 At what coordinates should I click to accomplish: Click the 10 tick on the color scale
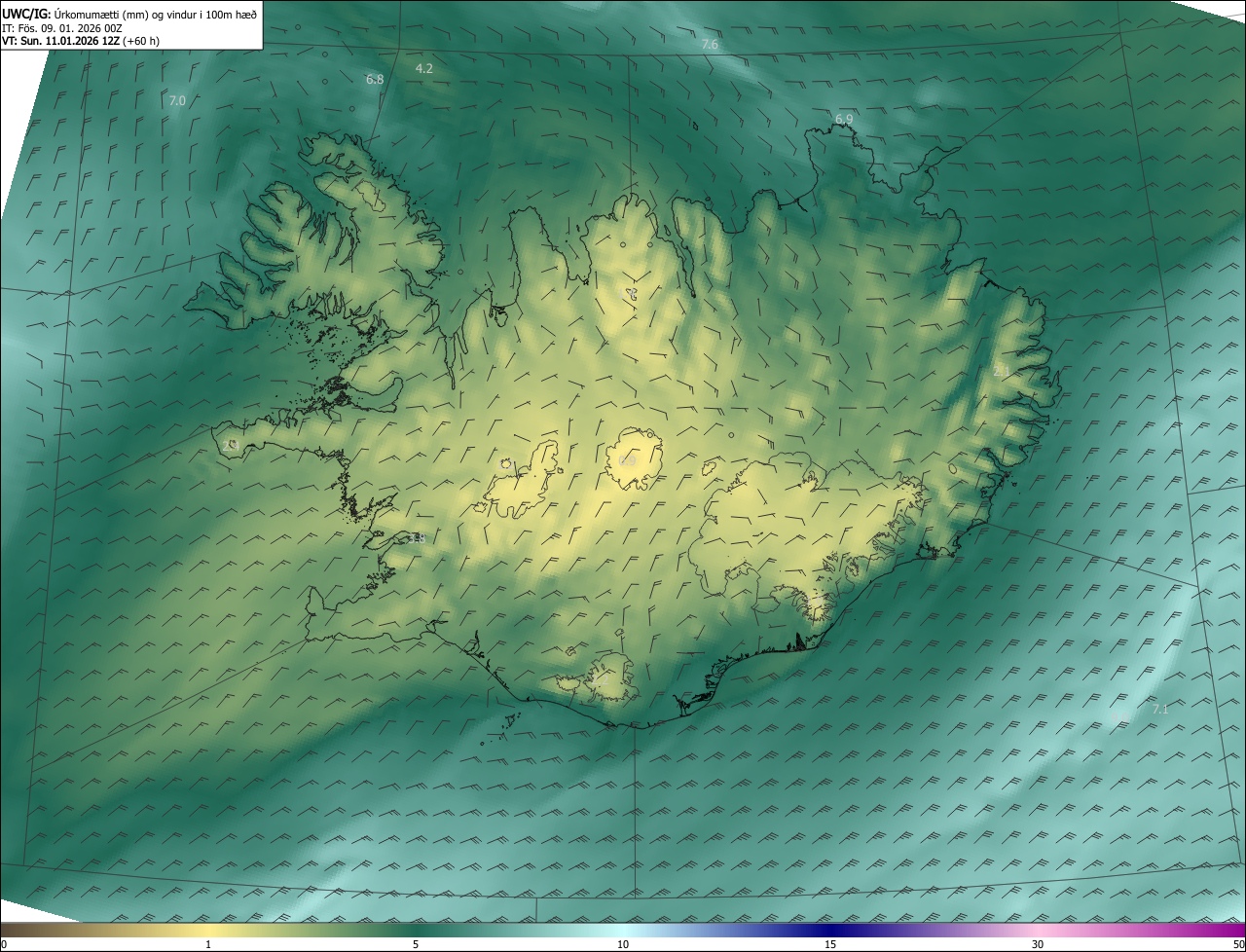[623, 944]
